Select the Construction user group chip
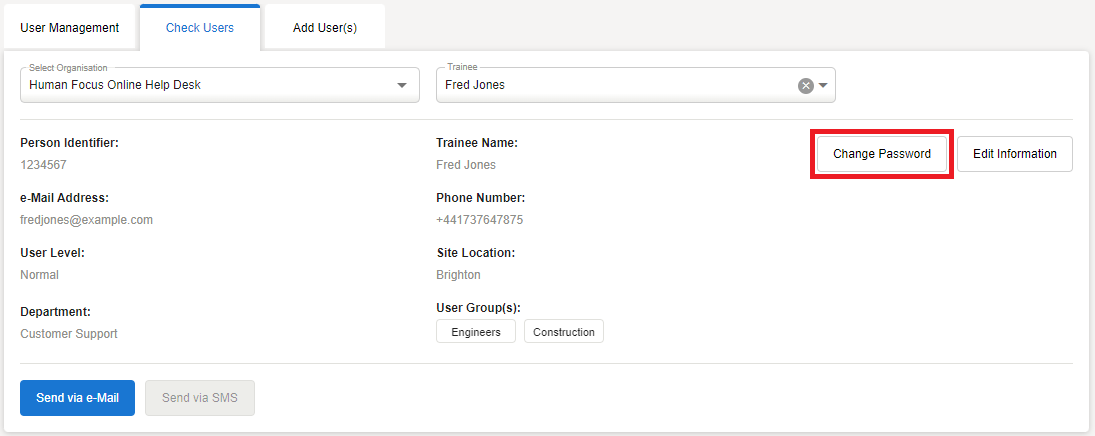The width and height of the screenshot is (1095, 436). (x=564, y=332)
